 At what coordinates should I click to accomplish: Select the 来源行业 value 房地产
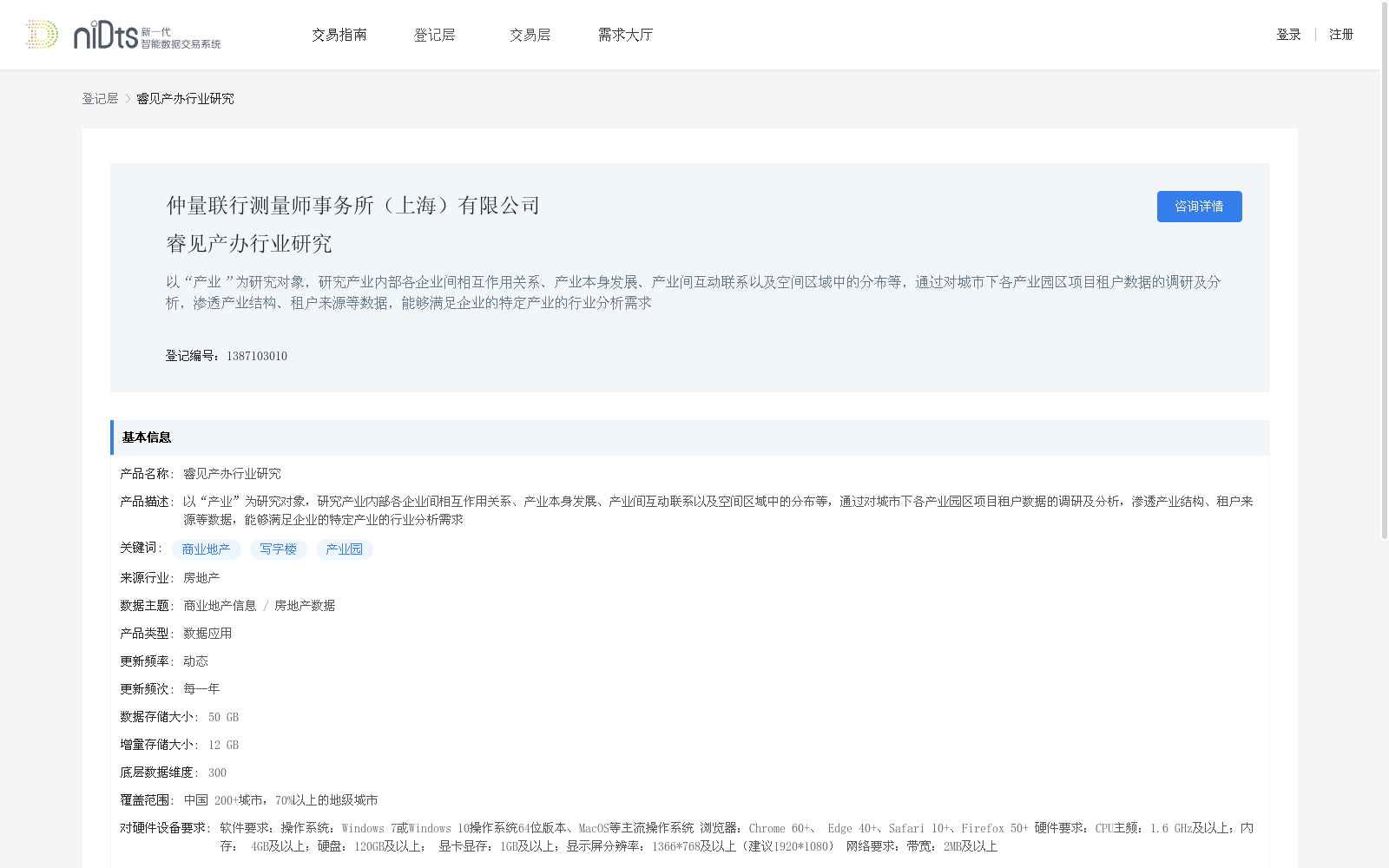pyautogui.click(x=201, y=578)
